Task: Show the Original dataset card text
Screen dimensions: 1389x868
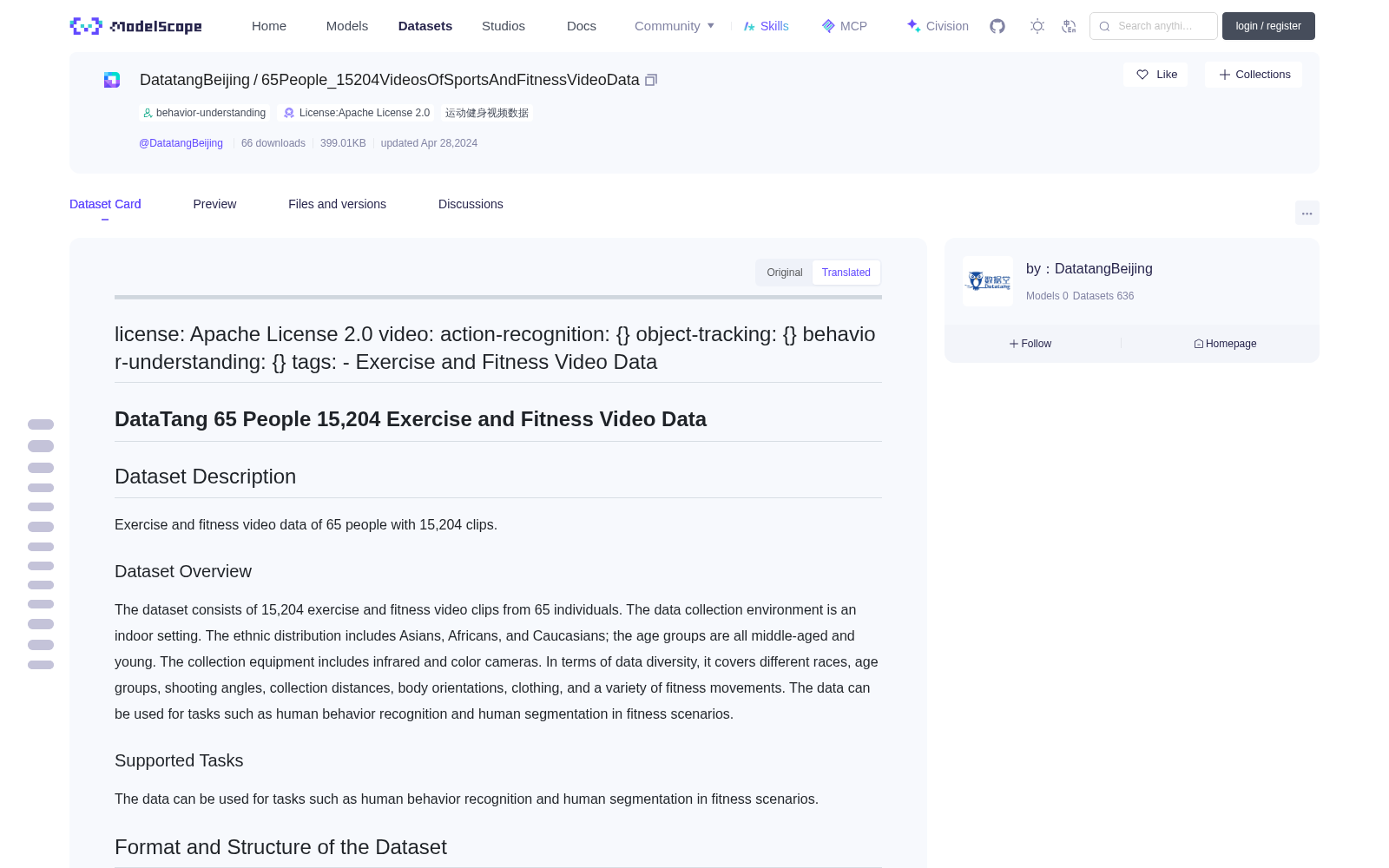Action: (x=785, y=273)
